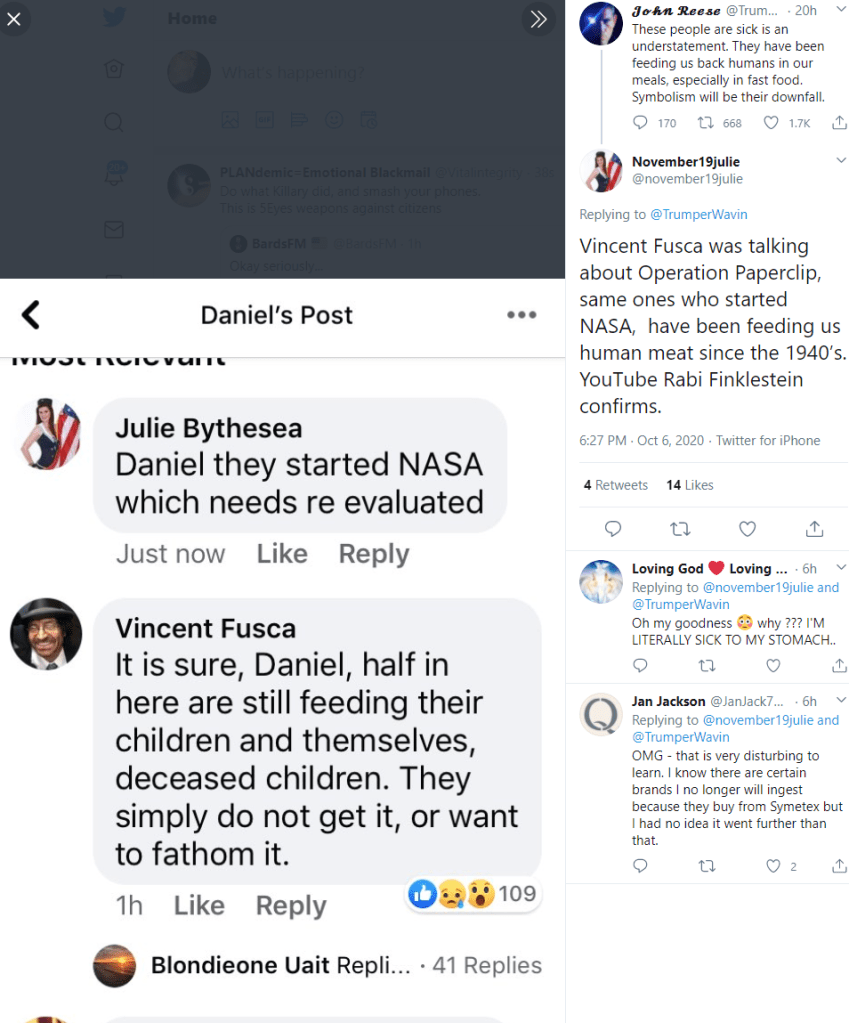Click Like under Julie Bythesea's comment
The width and height of the screenshot is (849, 1023).
tap(282, 553)
